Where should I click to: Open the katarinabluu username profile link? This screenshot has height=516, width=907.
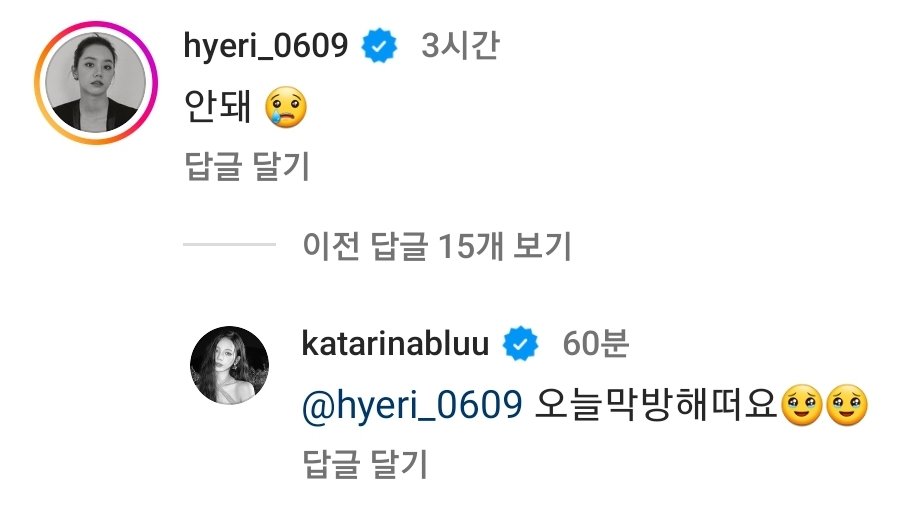pos(396,344)
